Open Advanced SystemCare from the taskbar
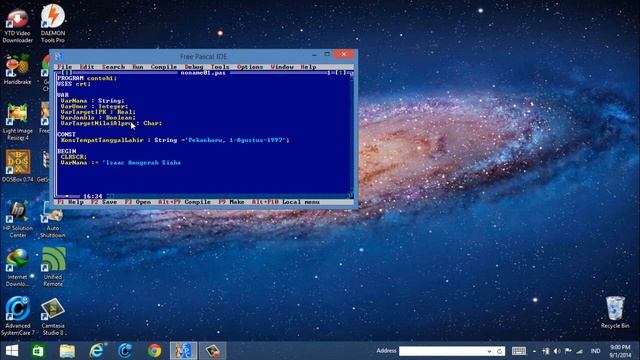 [x=125, y=351]
